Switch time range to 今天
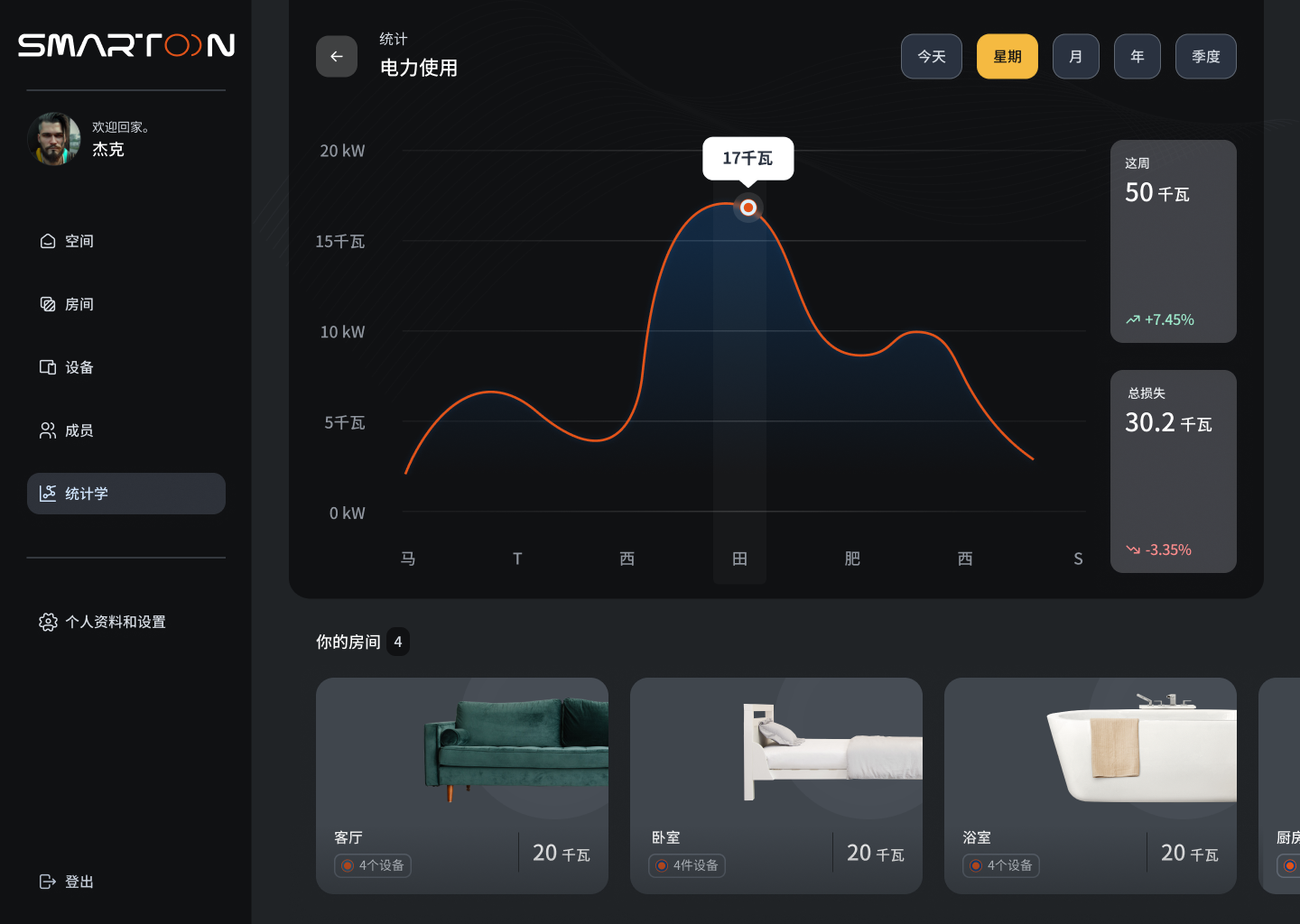The height and width of the screenshot is (924, 1300). pyautogui.click(x=931, y=57)
